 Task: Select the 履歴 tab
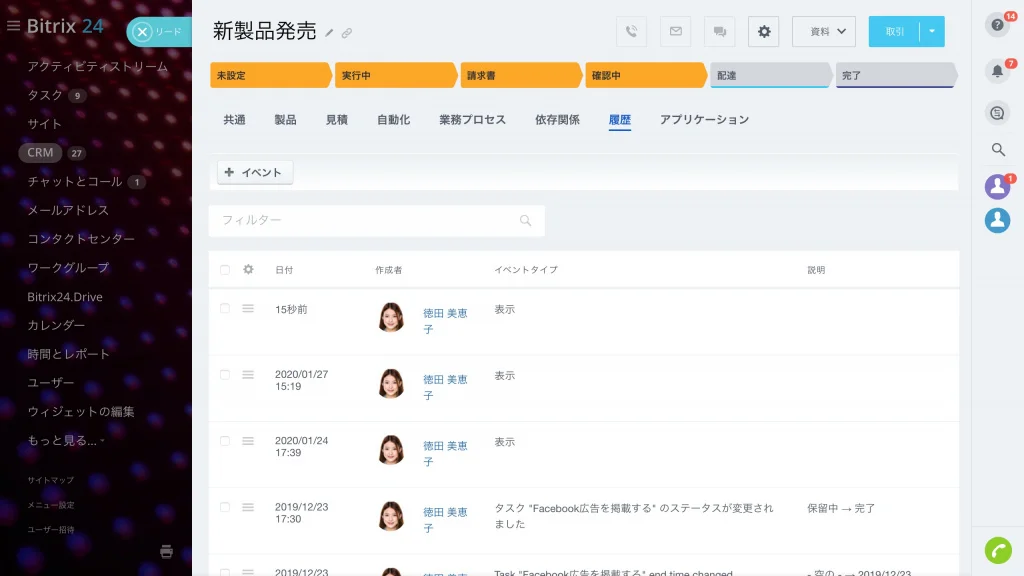click(x=620, y=120)
